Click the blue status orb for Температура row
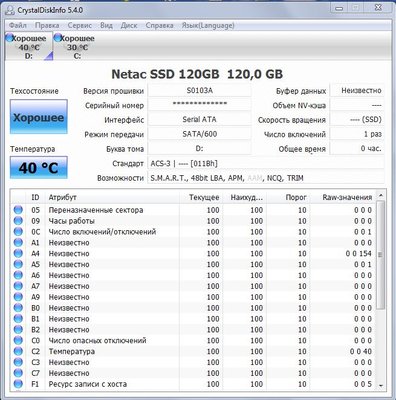This screenshot has height=400, width=396. tap(18, 351)
